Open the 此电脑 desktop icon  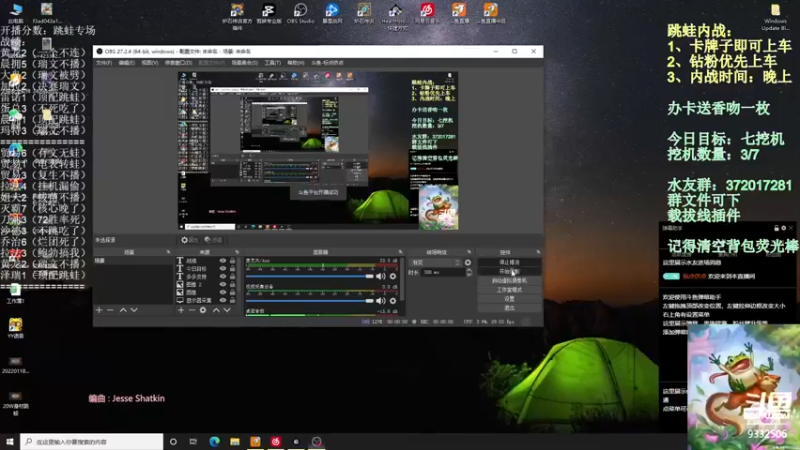(16, 13)
